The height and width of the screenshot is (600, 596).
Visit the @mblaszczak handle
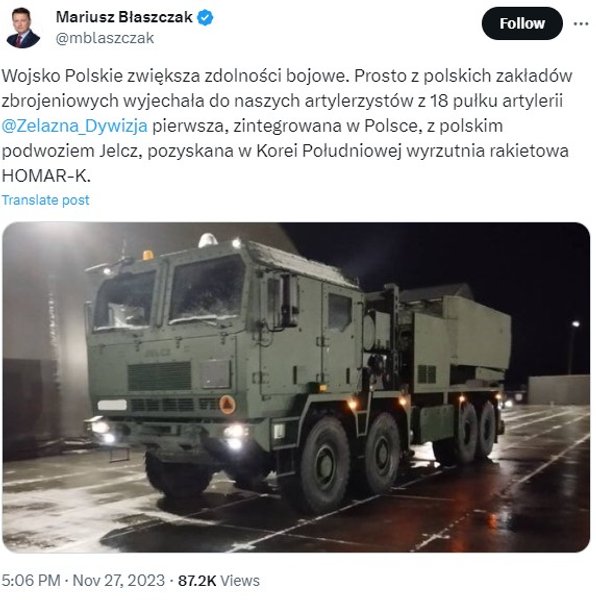pos(105,38)
